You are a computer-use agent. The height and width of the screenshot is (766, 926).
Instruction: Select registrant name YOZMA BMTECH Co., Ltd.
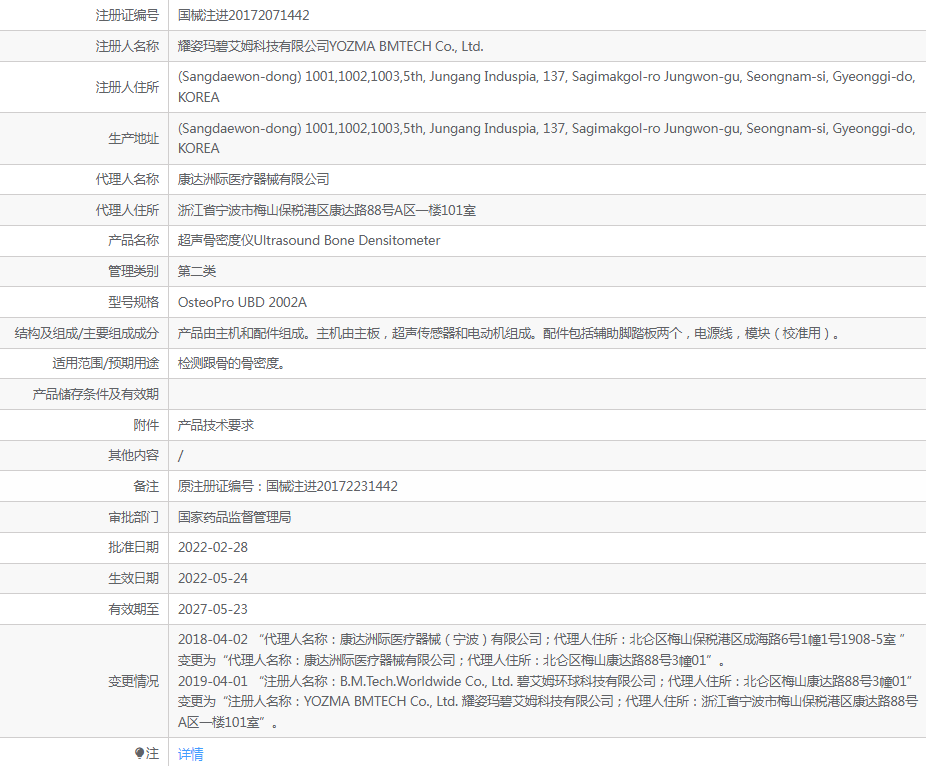click(406, 46)
